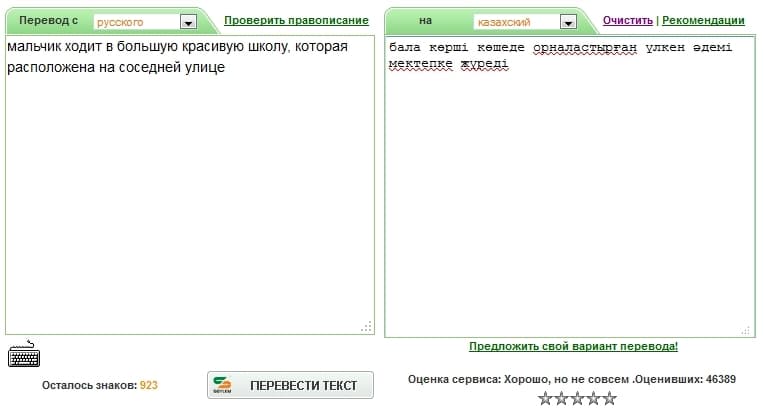
Task: Click the 'Перевод с' tab header
Action: [x=48, y=20]
